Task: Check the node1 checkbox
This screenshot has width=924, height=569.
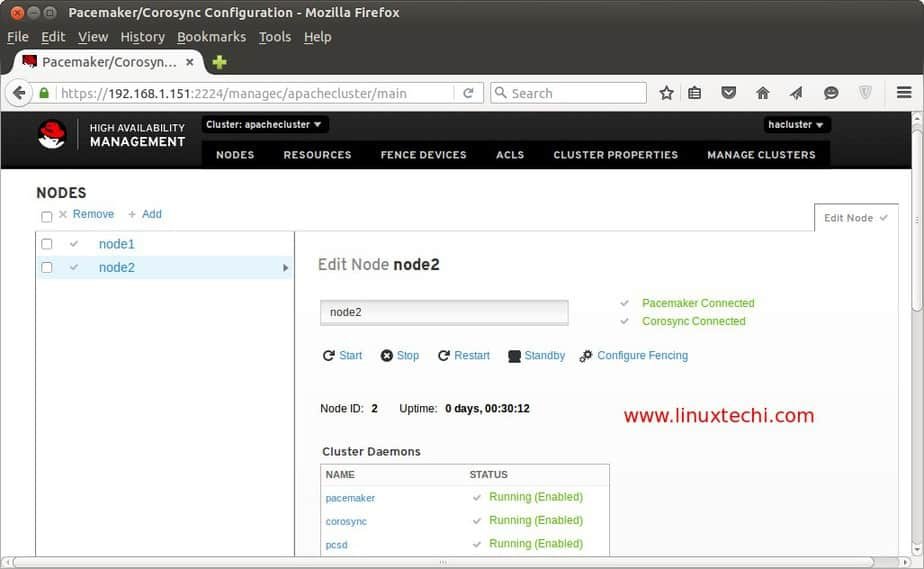Action: (x=47, y=244)
